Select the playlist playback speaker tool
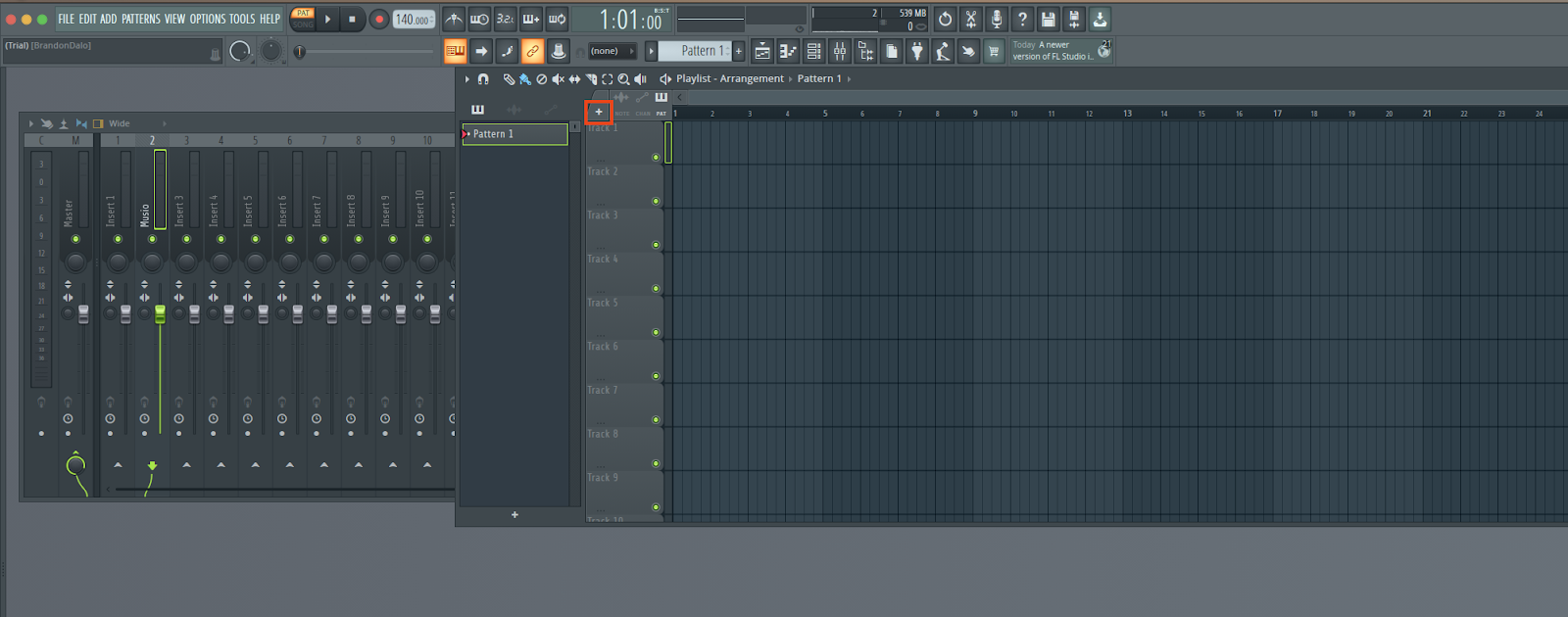Viewport: 1568px width, 617px height. 640,79
